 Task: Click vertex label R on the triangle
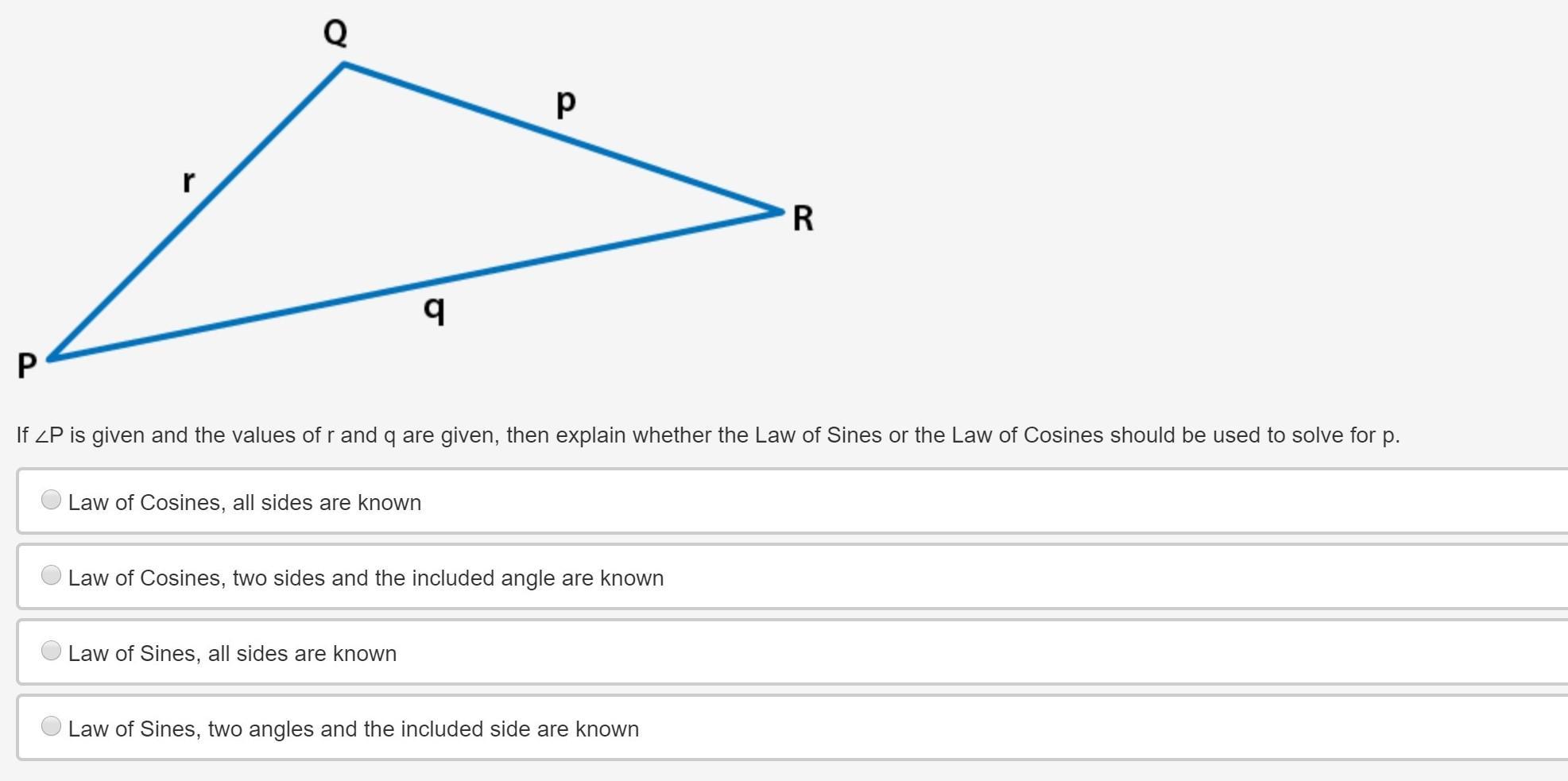point(803,218)
